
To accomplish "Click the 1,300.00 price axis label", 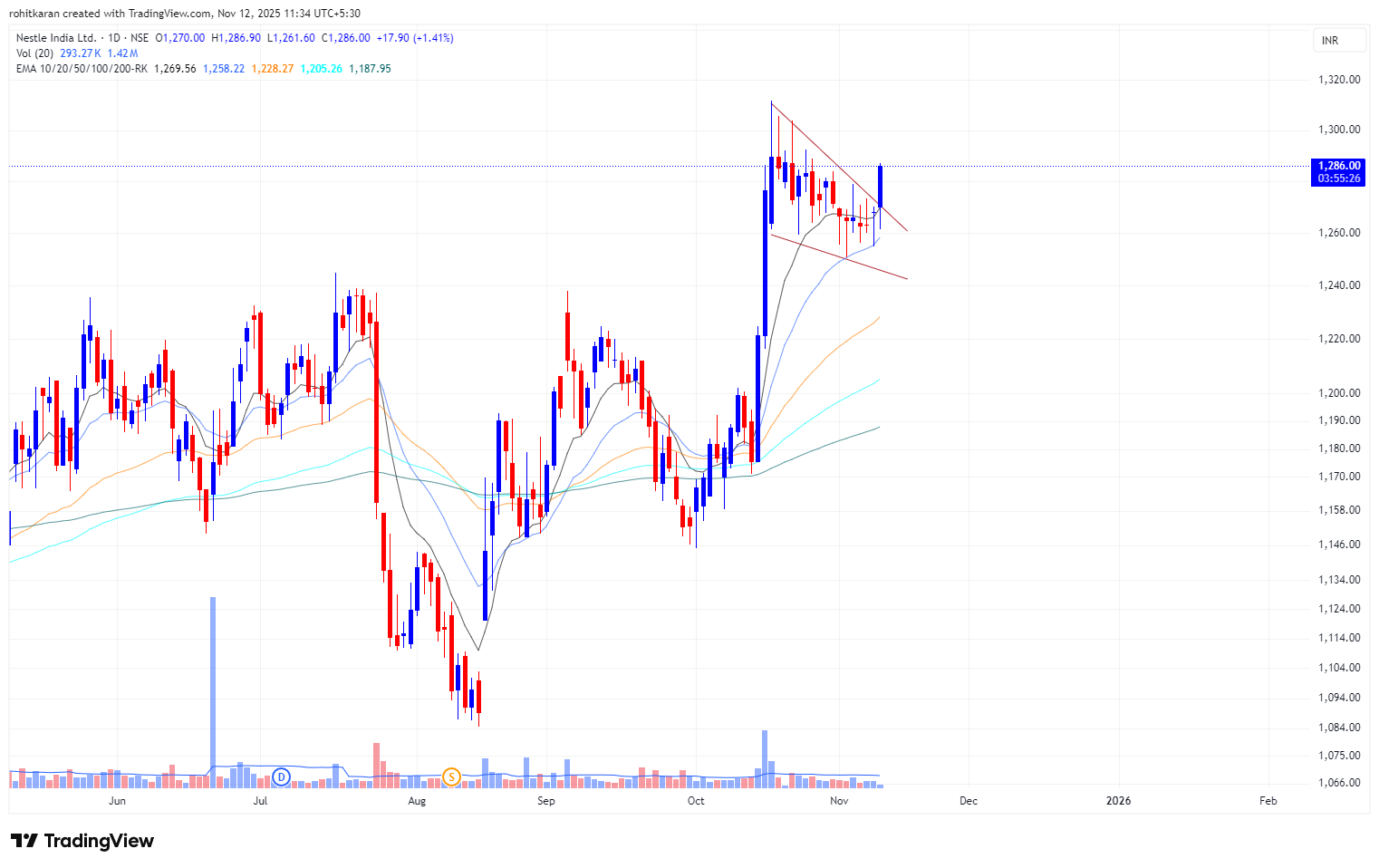I will pyautogui.click(x=1339, y=130).
